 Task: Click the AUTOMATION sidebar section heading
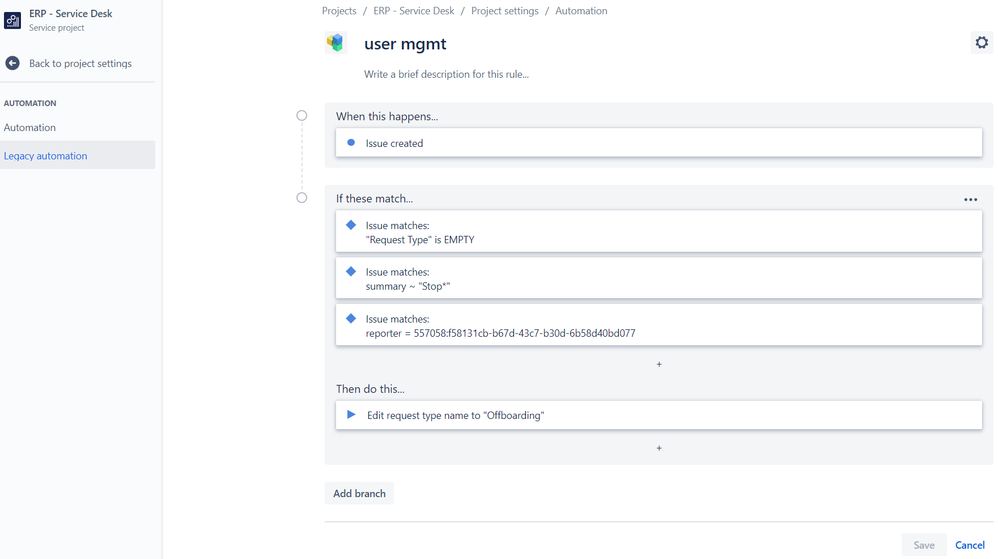pyautogui.click(x=30, y=103)
